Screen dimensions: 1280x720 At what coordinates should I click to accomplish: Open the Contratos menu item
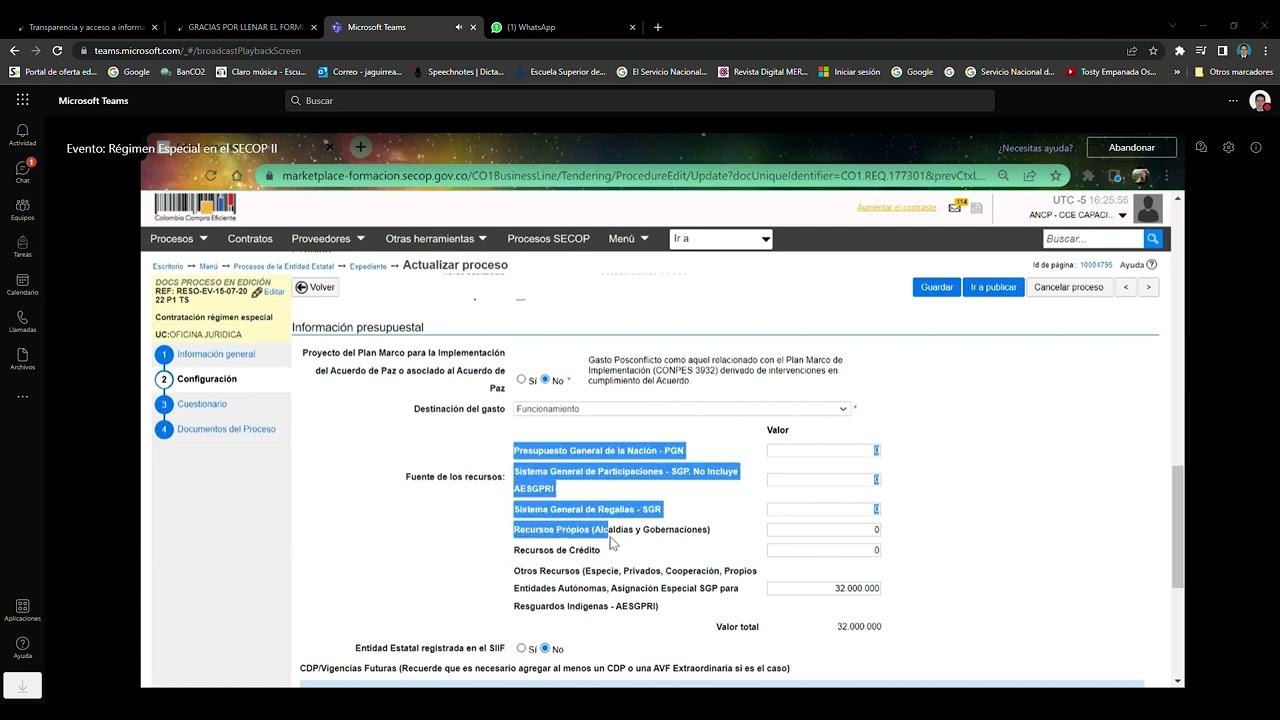coord(250,239)
